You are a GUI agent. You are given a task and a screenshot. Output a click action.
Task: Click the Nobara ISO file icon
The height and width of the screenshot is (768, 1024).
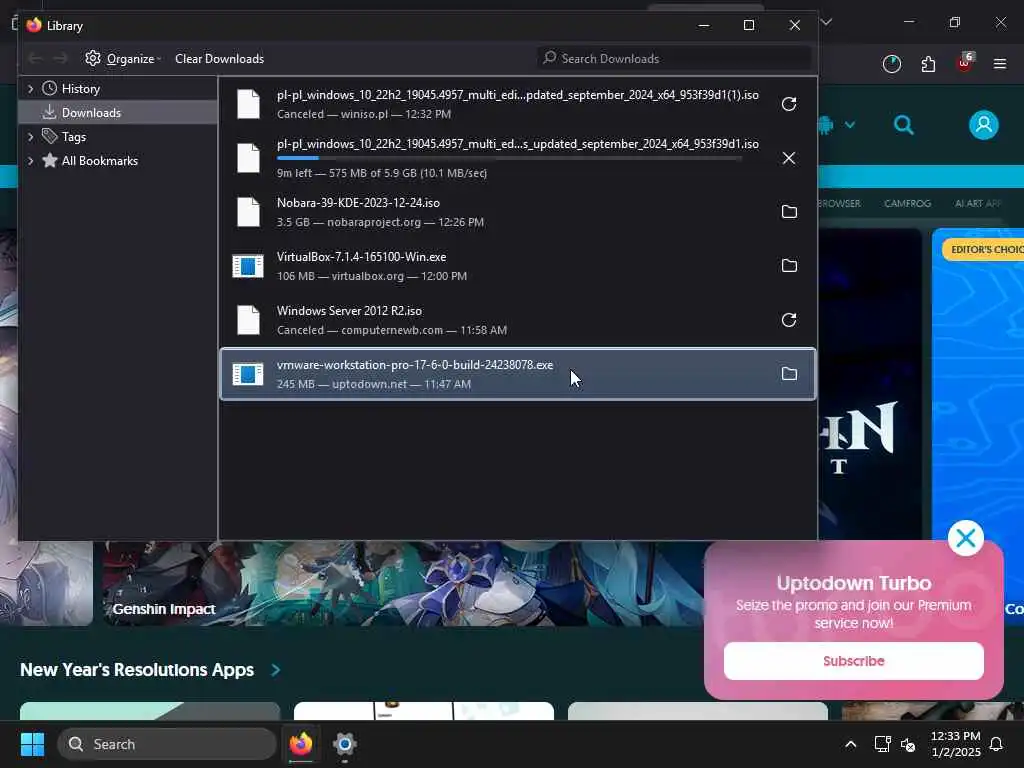(x=248, y=212)
